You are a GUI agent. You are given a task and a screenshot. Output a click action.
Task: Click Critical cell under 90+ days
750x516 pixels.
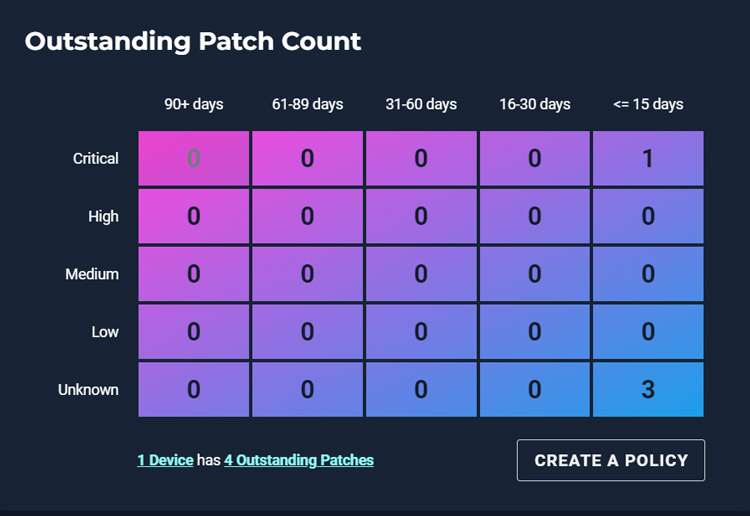[x=194, y=158]
